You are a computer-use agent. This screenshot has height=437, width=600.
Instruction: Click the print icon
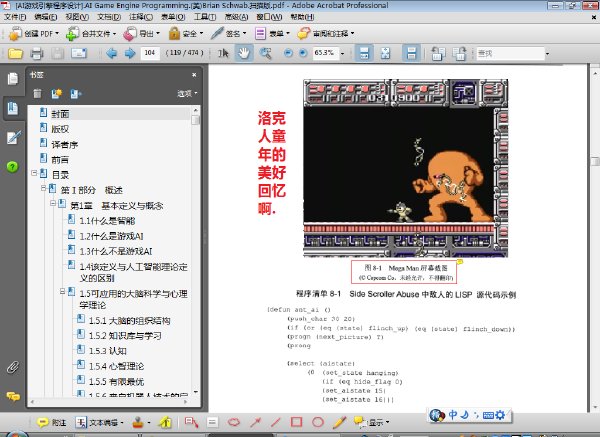coord(37,53)
